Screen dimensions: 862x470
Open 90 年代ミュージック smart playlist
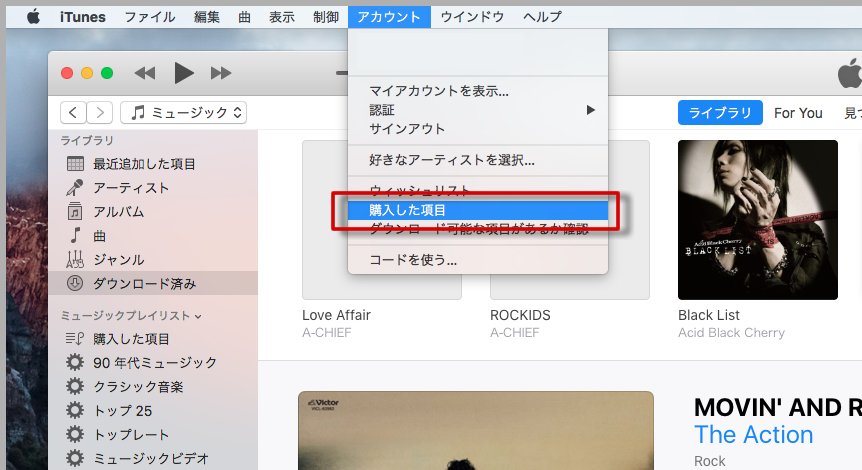tap(153, 363)
